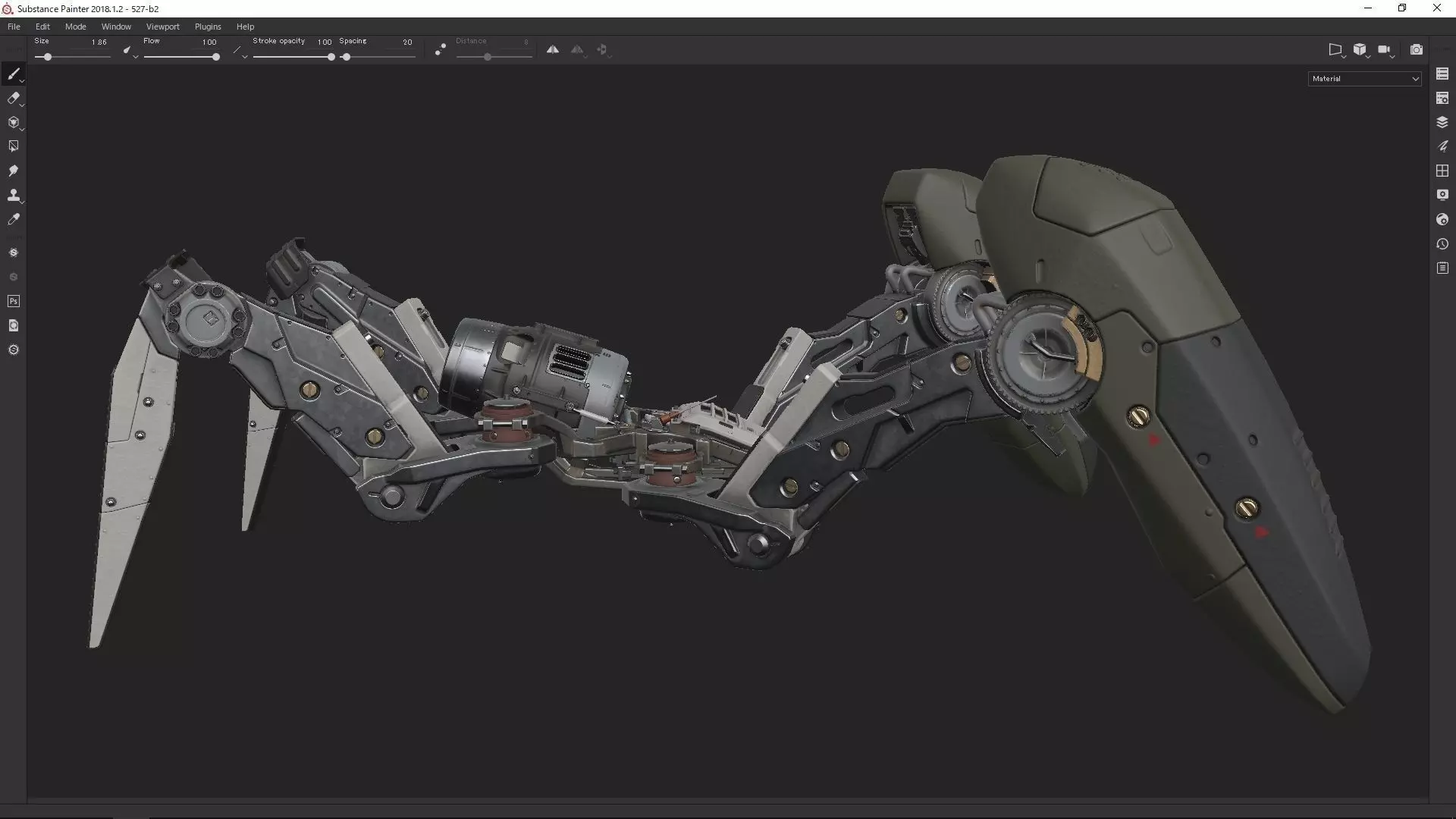
Task: Click the Flow value 100 field
Action: 209,42
